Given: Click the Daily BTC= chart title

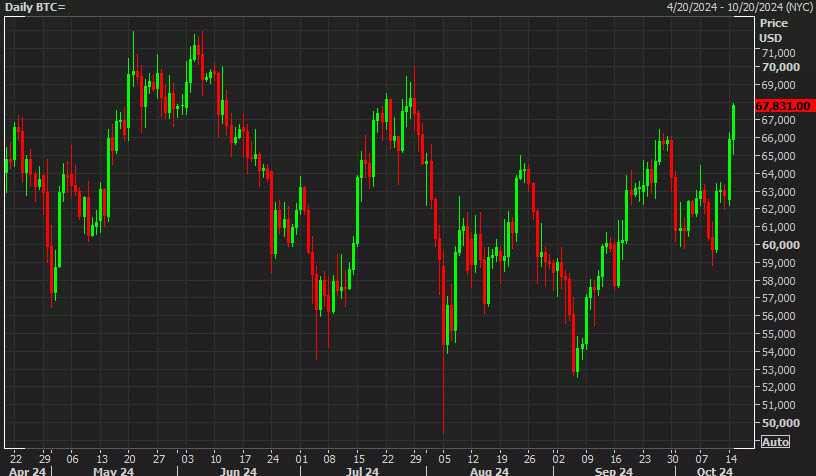Looking at the screenshot, I should [x=35, y=7].
